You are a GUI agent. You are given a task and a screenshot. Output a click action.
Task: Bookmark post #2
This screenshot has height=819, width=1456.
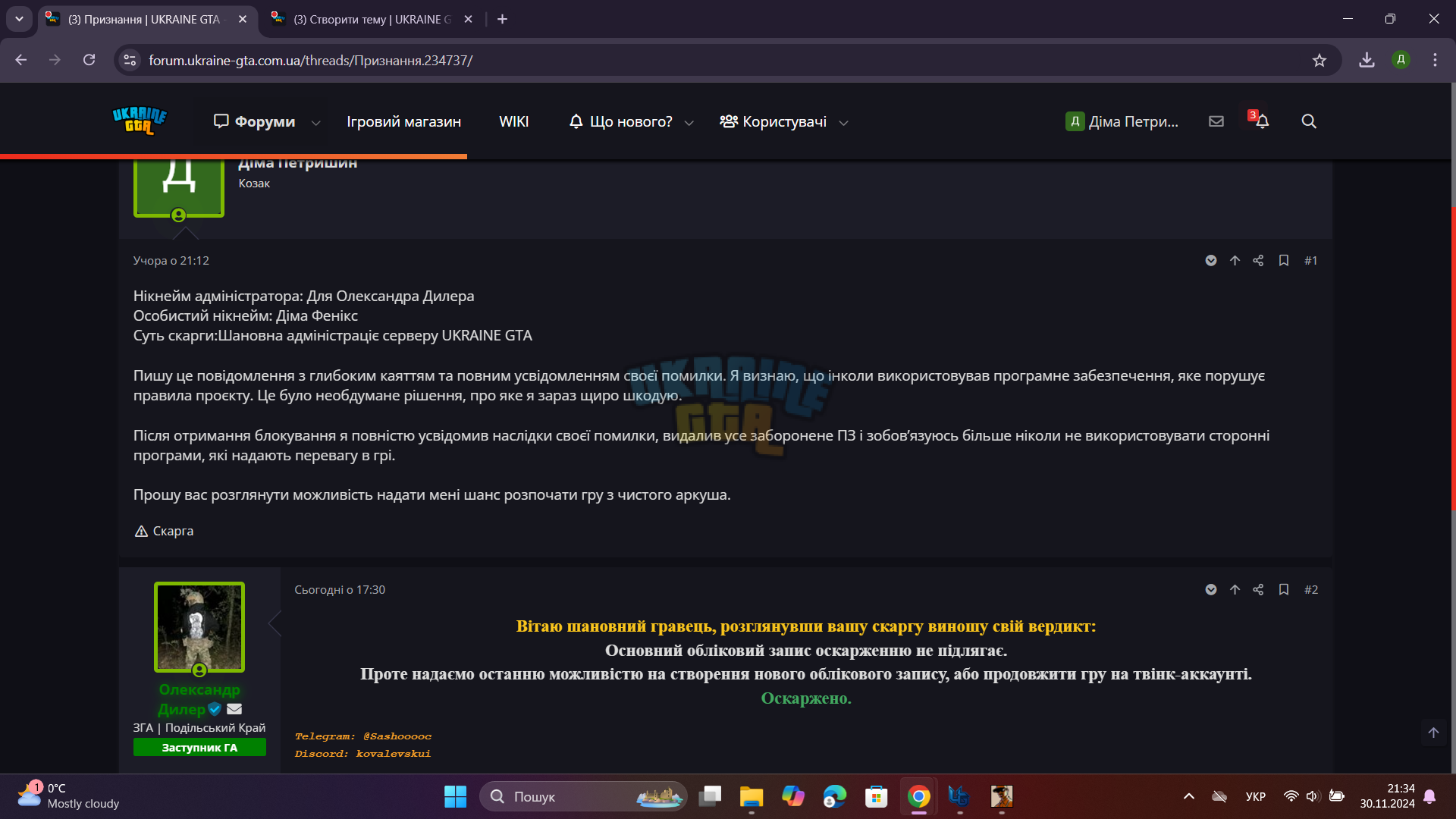[x=1284, y=590]
